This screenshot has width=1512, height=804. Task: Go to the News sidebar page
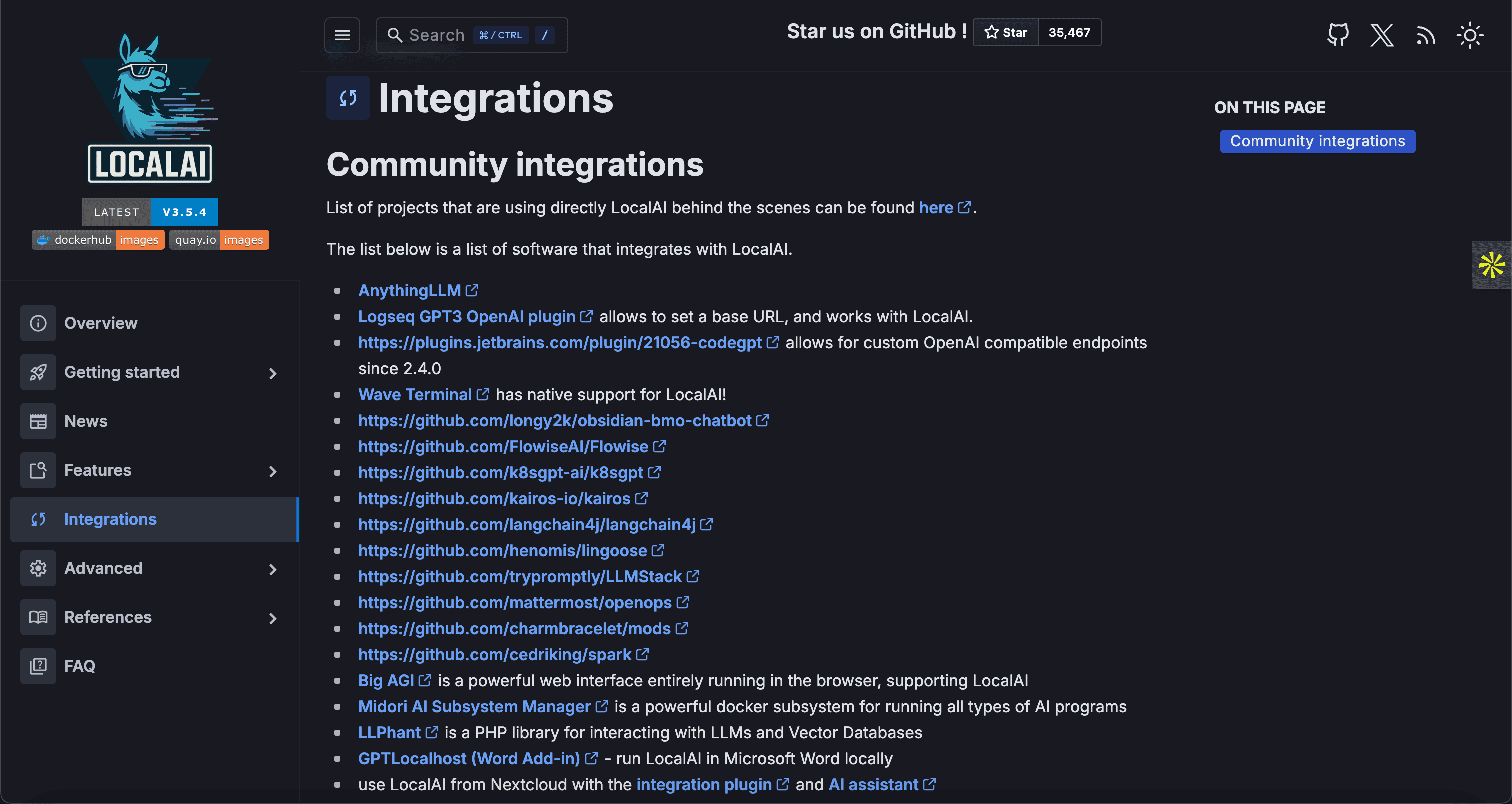155,421
